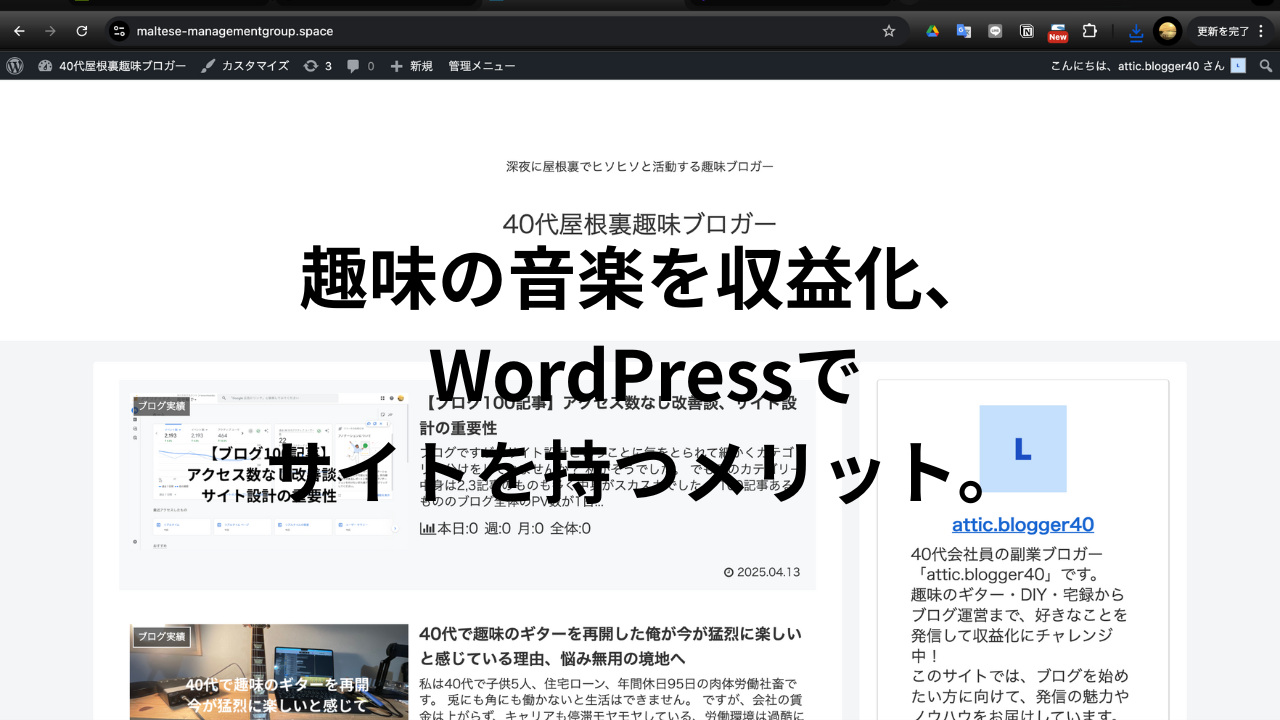Open the WordPress logo menu

pyautogui.click(x=15, y=66)
